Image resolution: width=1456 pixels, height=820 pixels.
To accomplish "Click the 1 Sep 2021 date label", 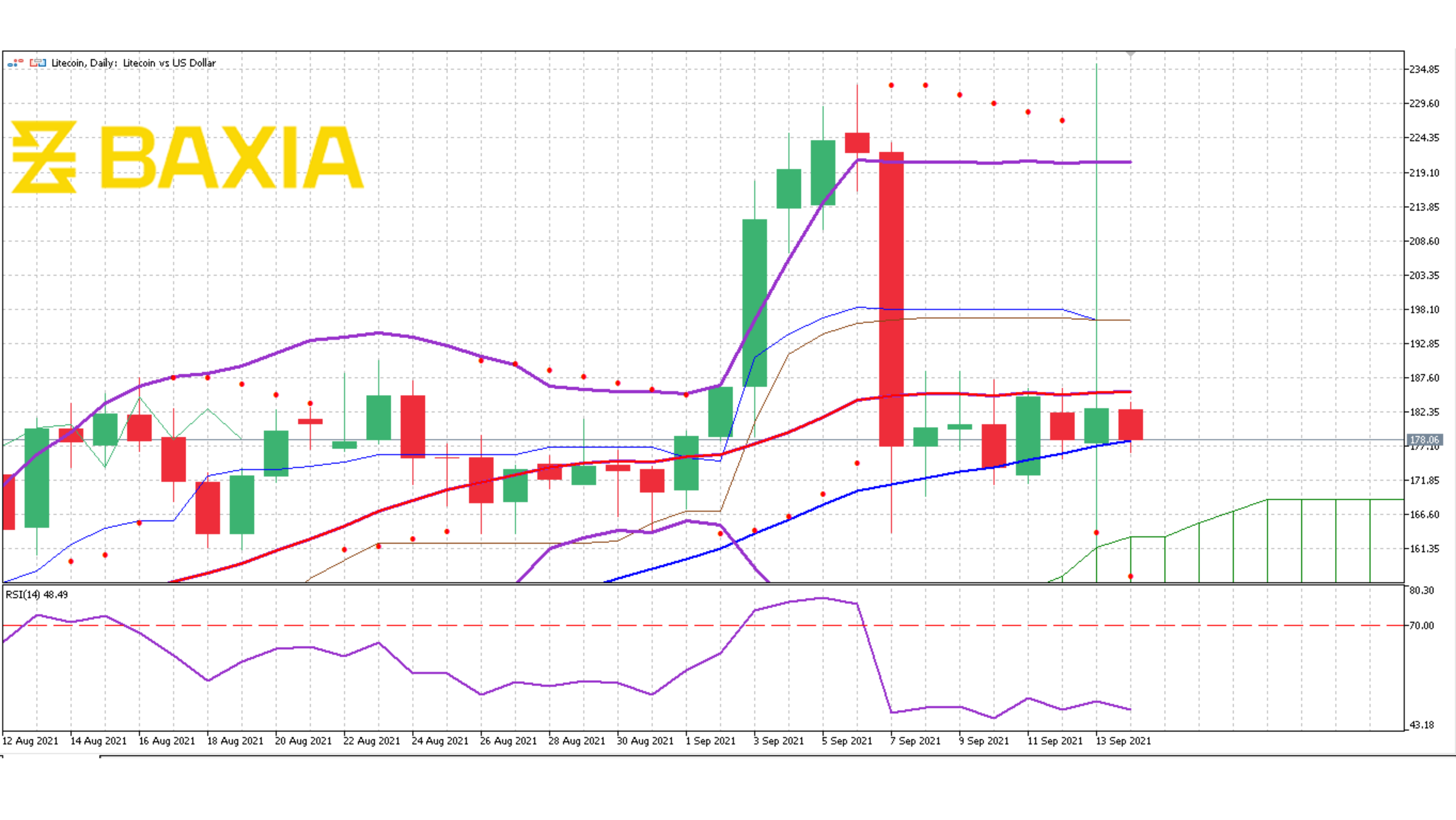I will click(x=710, y=741).
